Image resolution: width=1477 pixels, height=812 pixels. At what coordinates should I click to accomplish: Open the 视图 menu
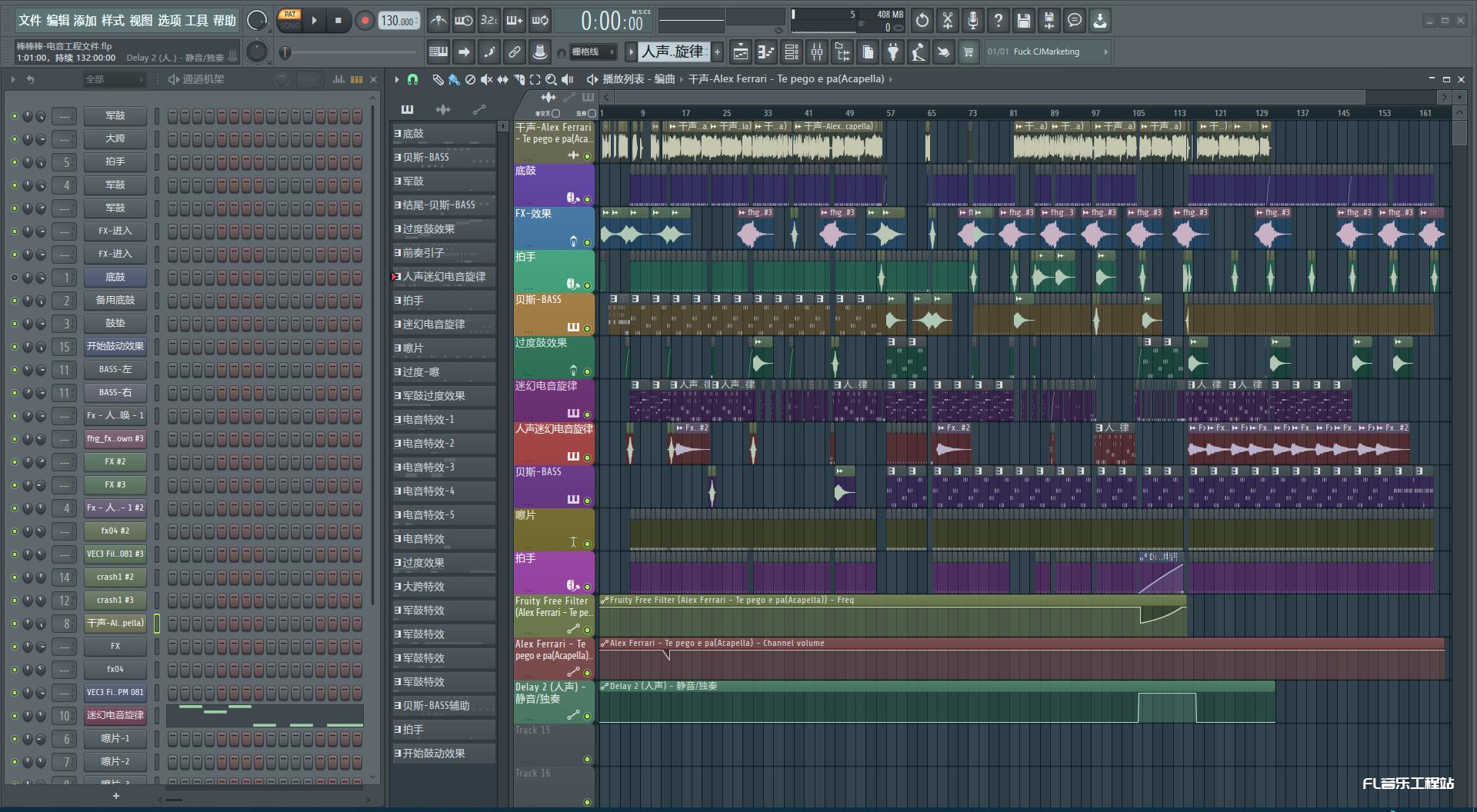click(x=141, y=21)
